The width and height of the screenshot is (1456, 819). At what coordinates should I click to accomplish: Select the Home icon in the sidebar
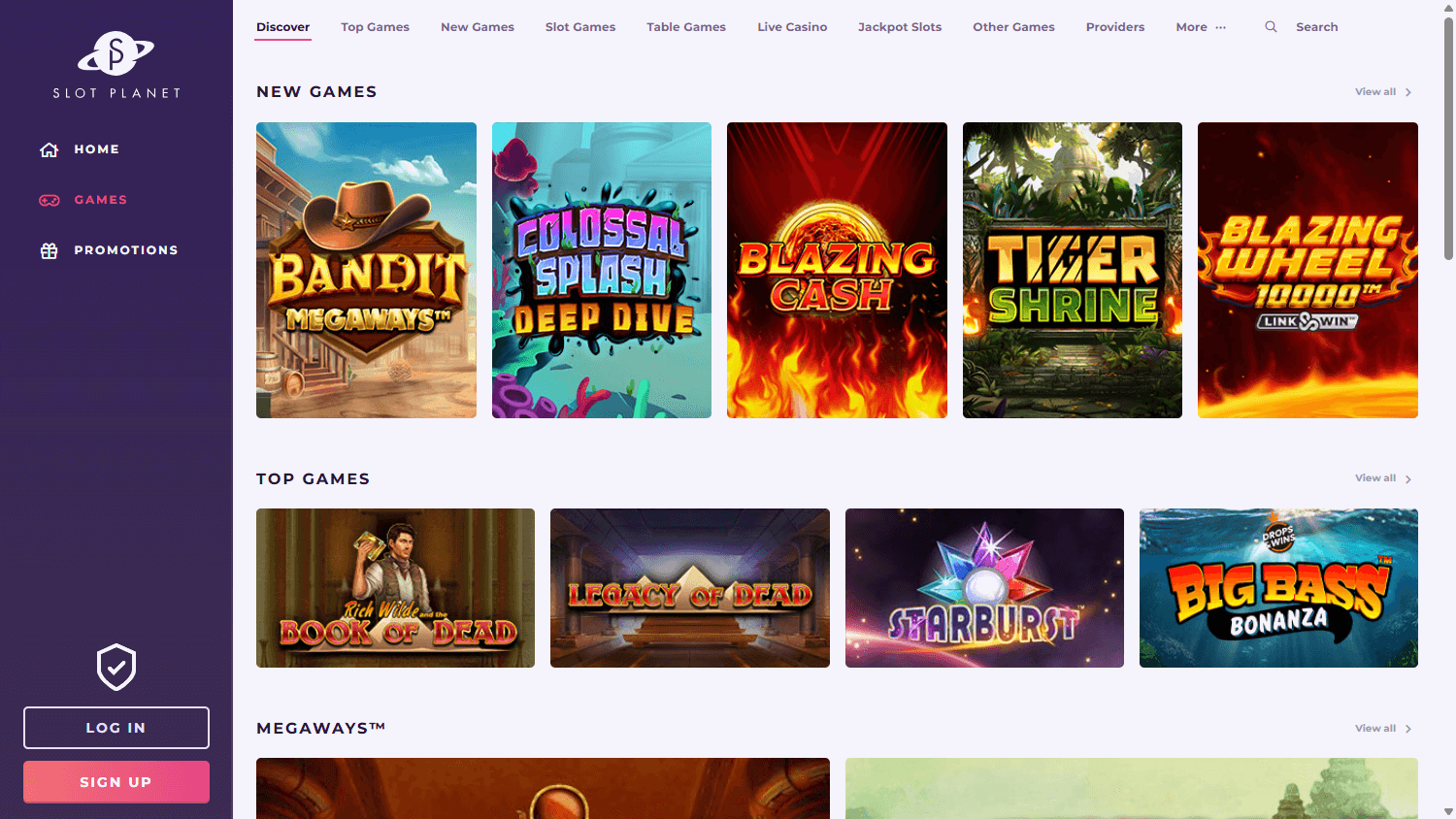(49, 148)
